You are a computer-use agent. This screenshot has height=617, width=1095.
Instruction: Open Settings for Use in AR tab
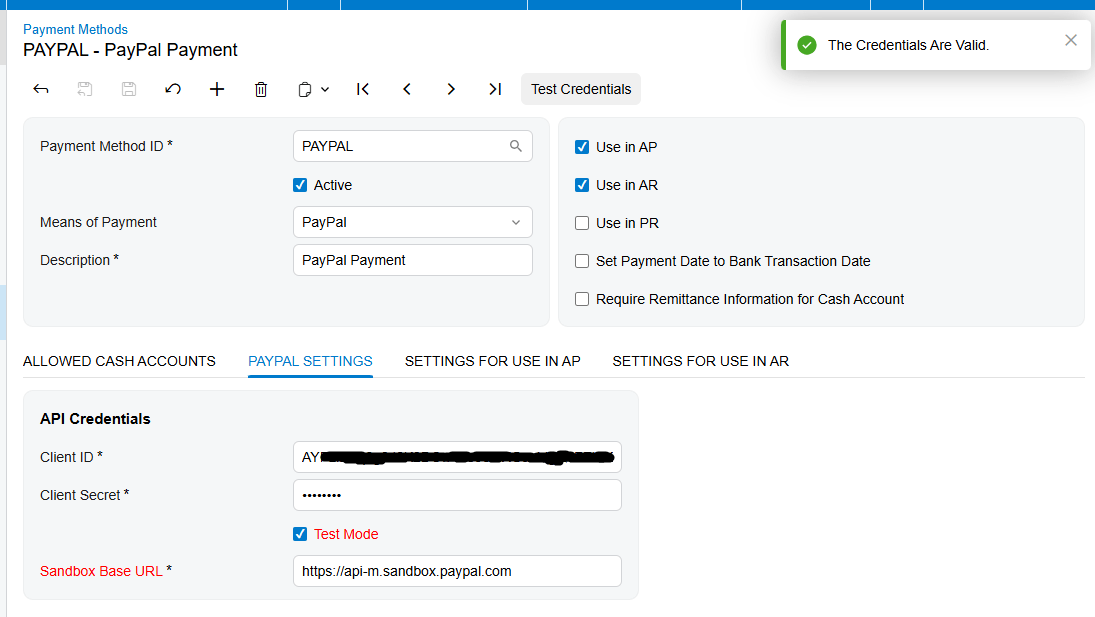click(700, 361)
